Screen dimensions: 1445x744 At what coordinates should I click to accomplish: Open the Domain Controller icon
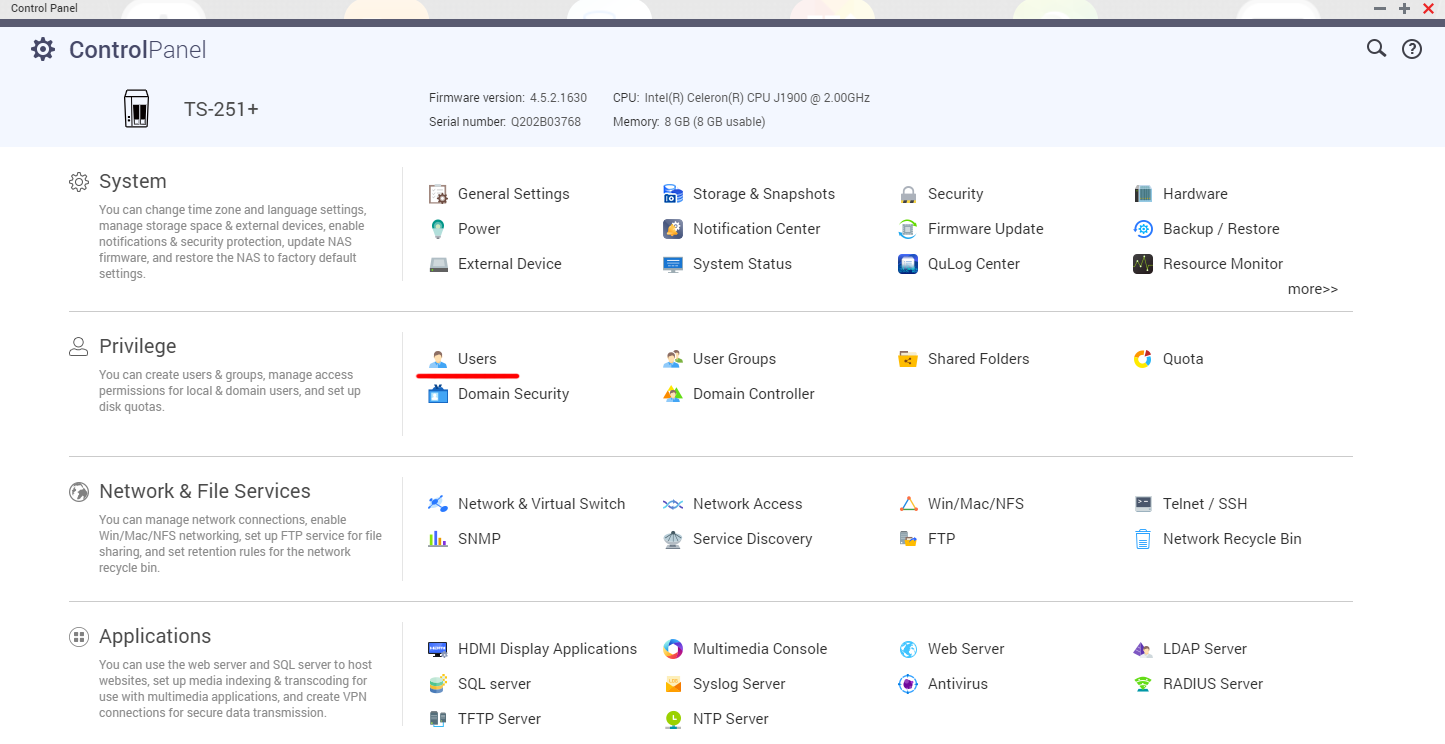(x=673, y=394)
